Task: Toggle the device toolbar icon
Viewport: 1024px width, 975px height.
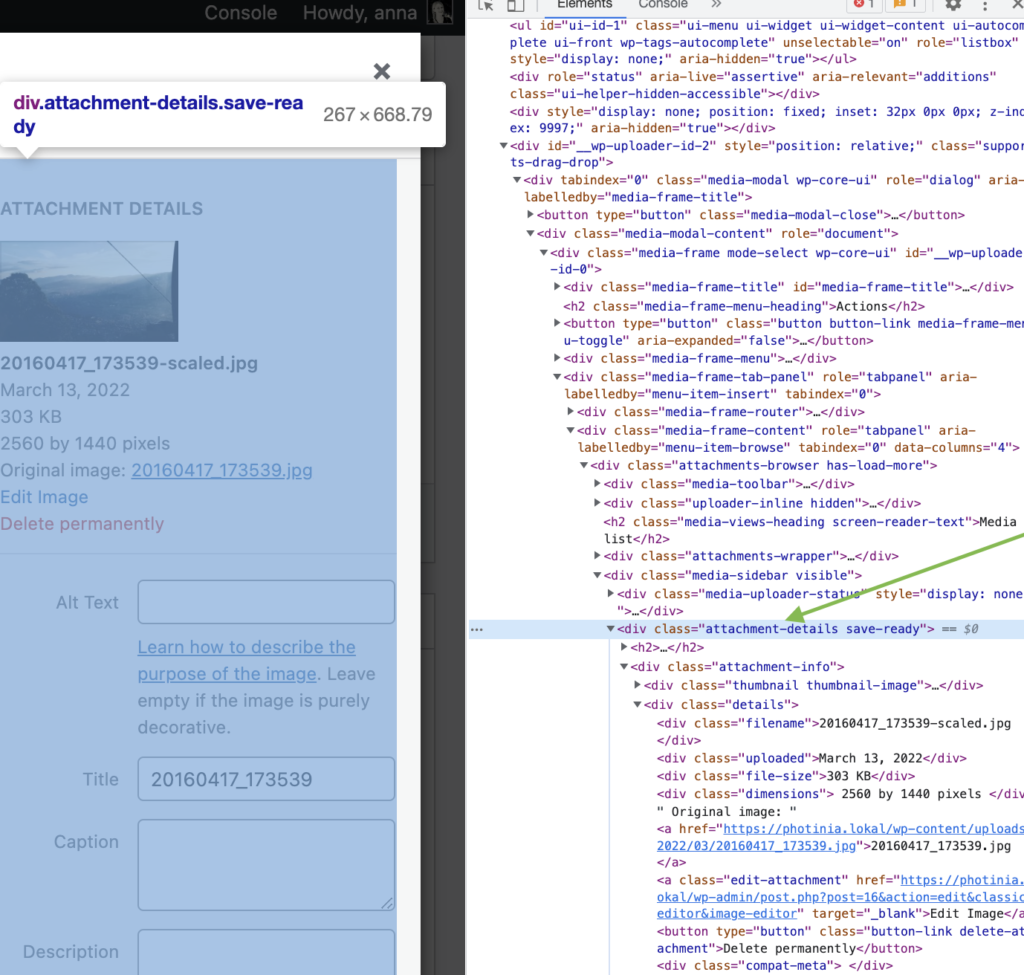Action: coord(515,6)
